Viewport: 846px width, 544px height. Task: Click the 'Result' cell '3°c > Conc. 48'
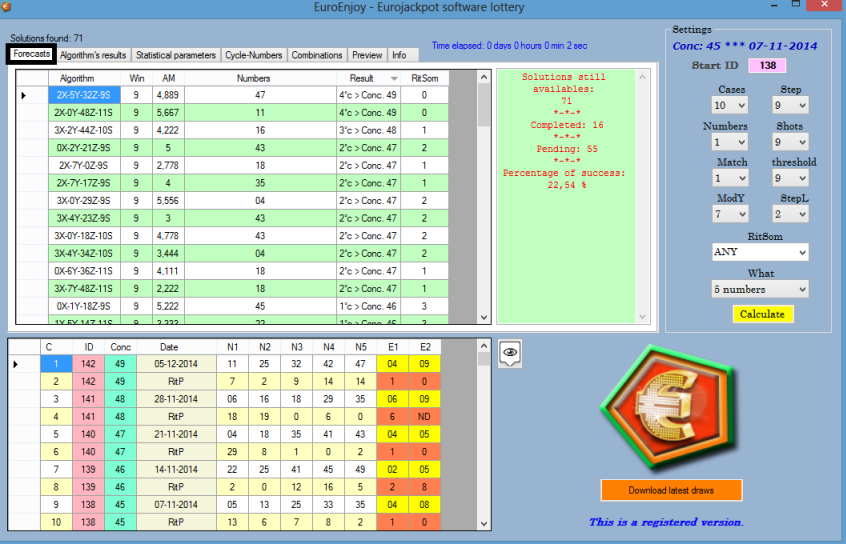tap(369, 130)
